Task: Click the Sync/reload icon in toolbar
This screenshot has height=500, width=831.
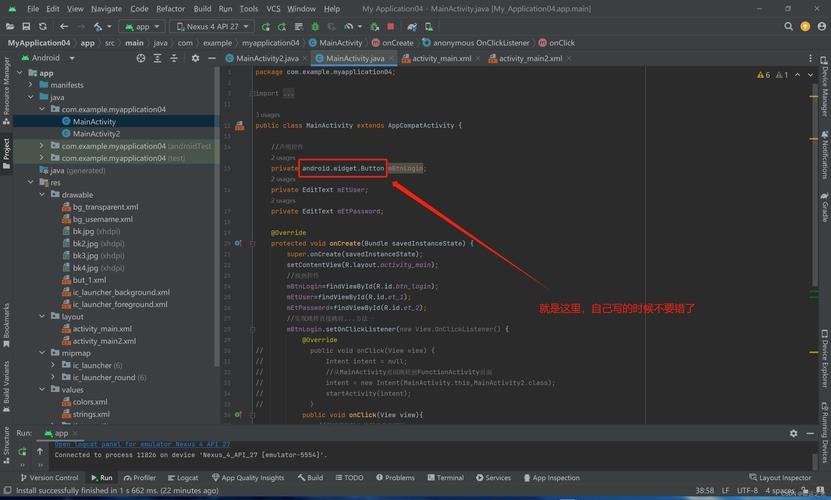Action: tap(44, 26)
